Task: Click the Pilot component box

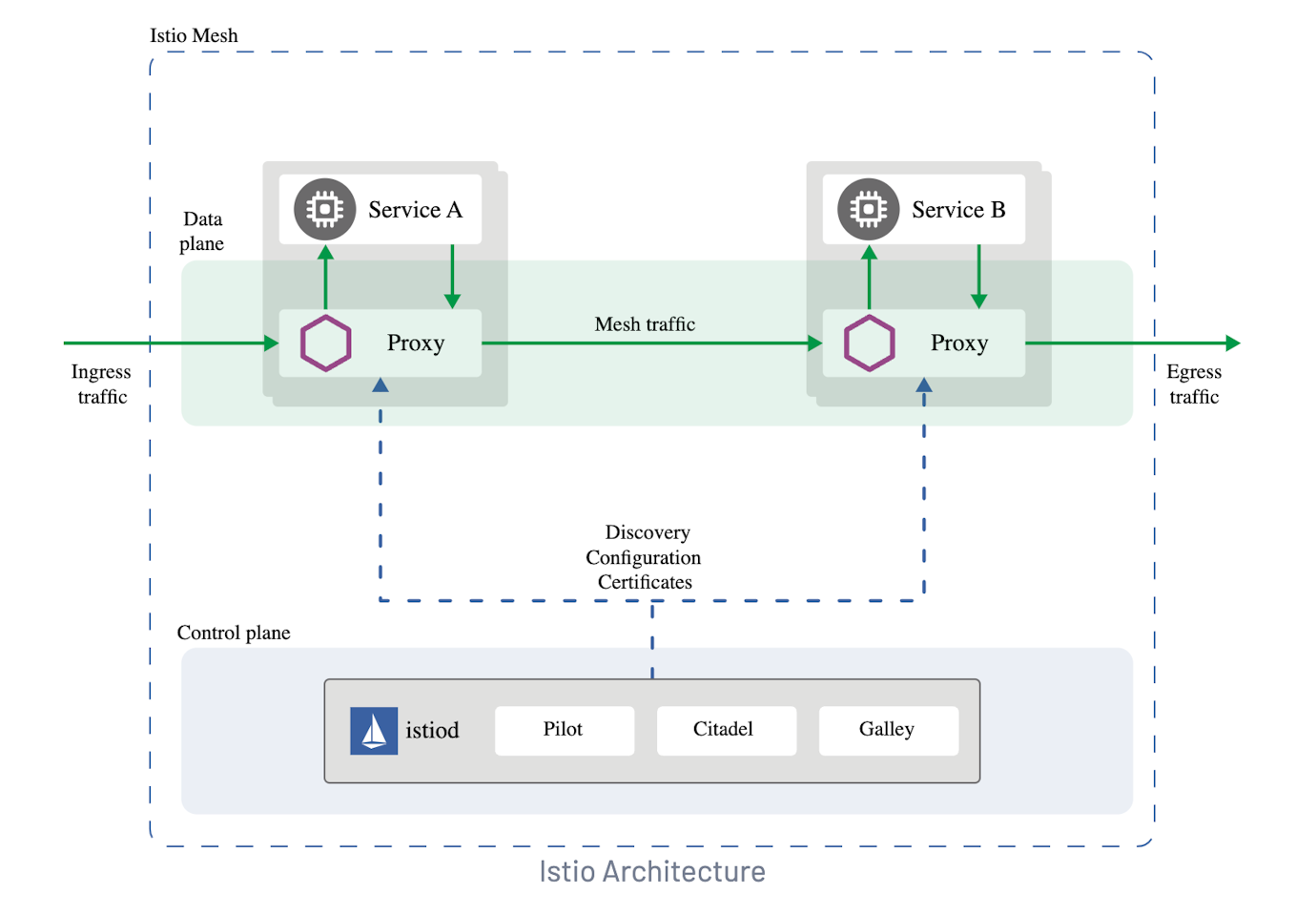Action: click(x=564, y=730)
